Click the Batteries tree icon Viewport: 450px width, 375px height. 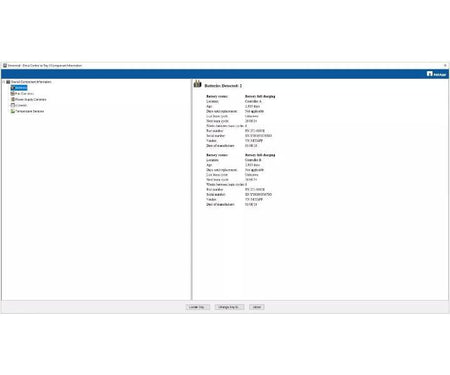coord(13,88)
